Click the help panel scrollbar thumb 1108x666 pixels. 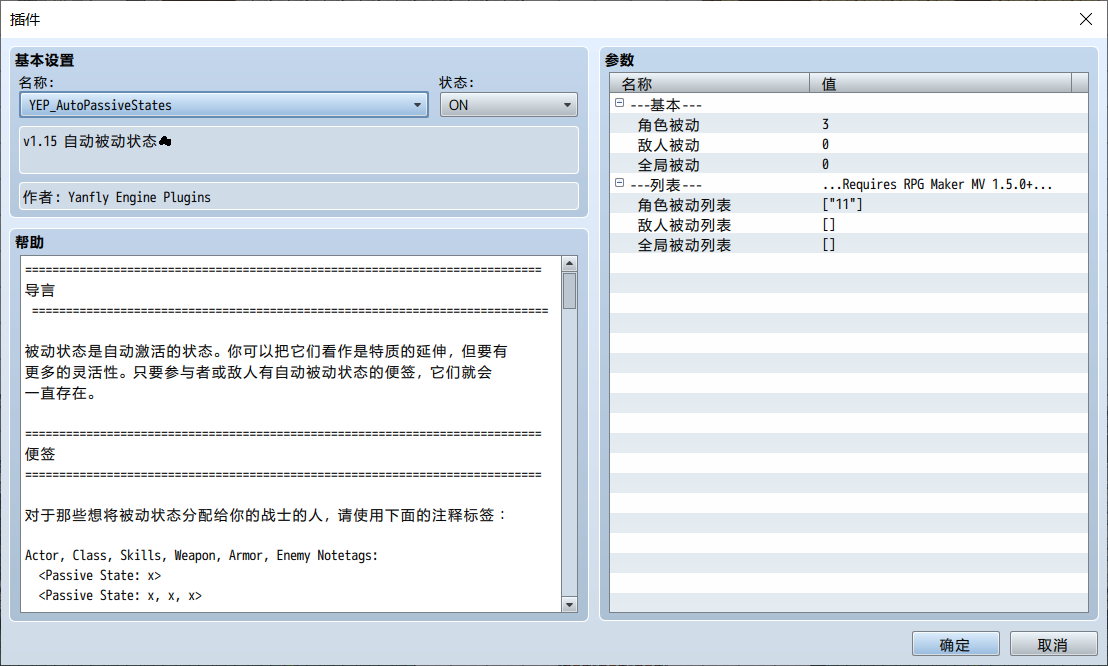569,291
